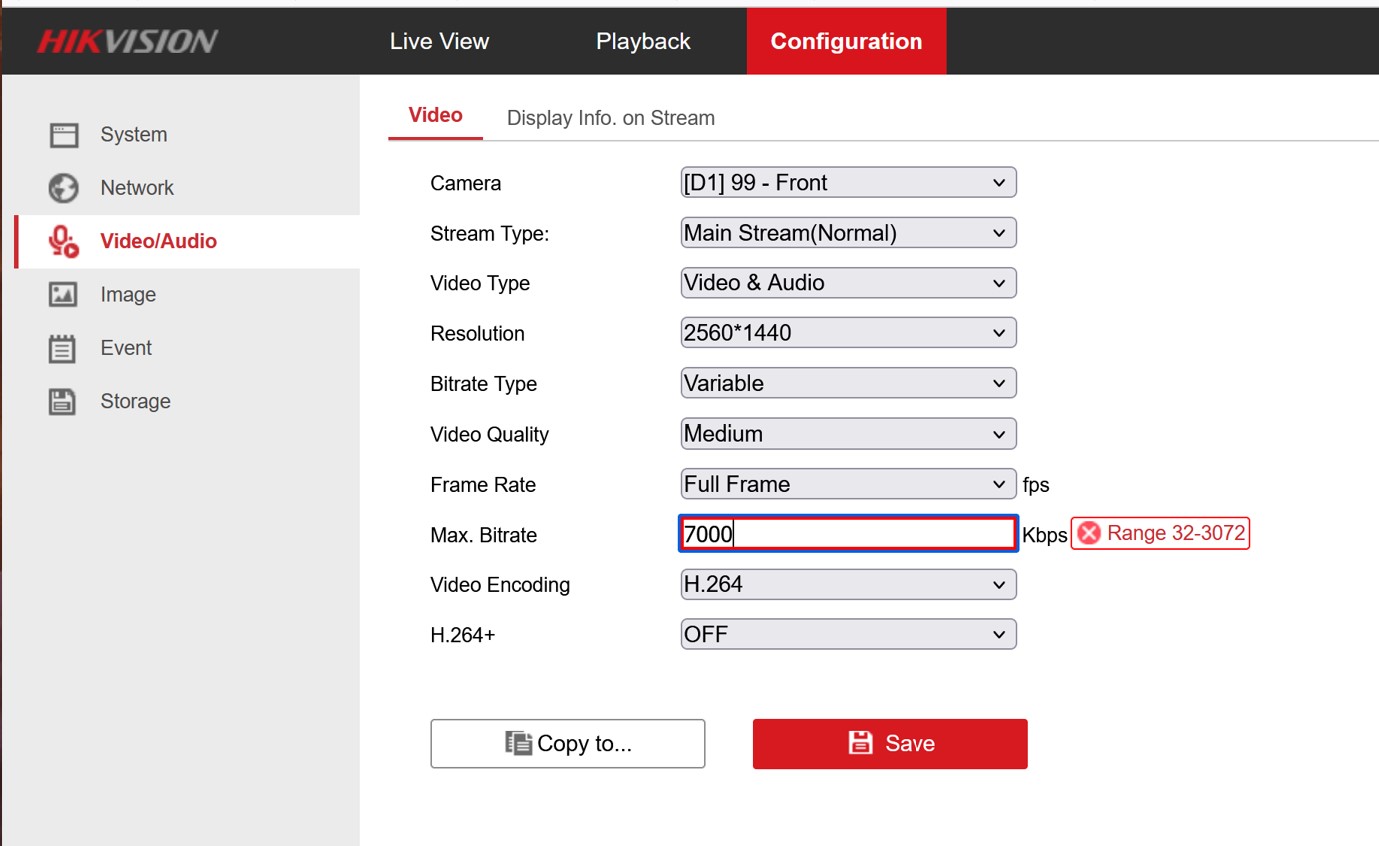Open the Camera dropdown
The image size is (1379, 846).
pyautogui.click(x=847, y=183)
